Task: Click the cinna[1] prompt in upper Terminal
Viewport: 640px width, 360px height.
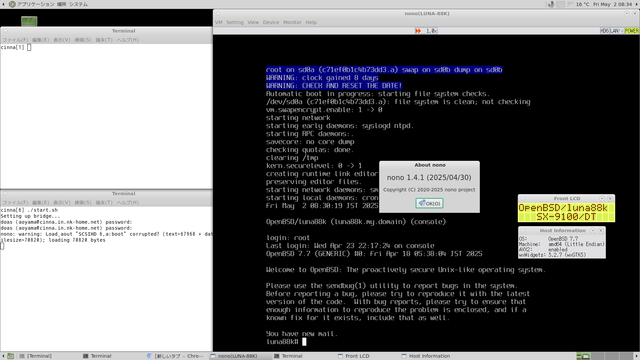Action: [12, 47]
